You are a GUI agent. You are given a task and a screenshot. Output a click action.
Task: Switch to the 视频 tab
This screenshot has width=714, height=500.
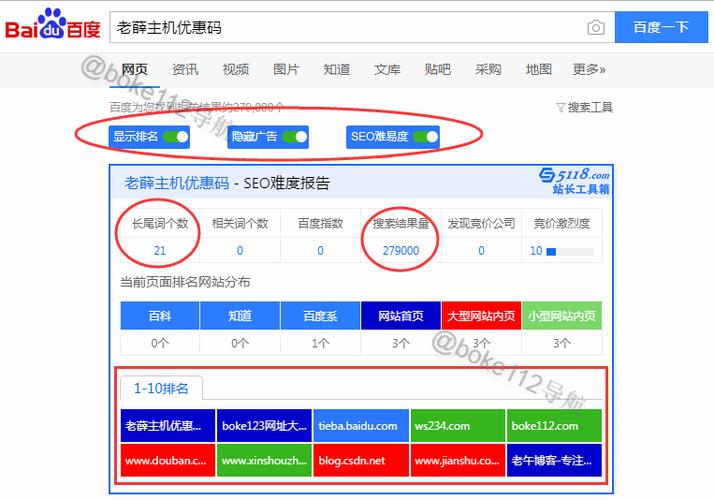[235, 69]
